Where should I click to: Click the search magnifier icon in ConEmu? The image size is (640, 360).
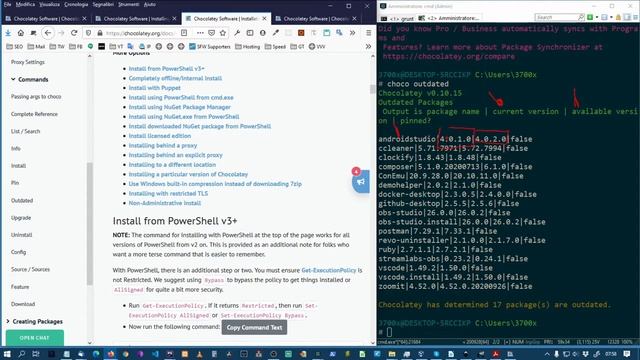(x=581, y=17)
